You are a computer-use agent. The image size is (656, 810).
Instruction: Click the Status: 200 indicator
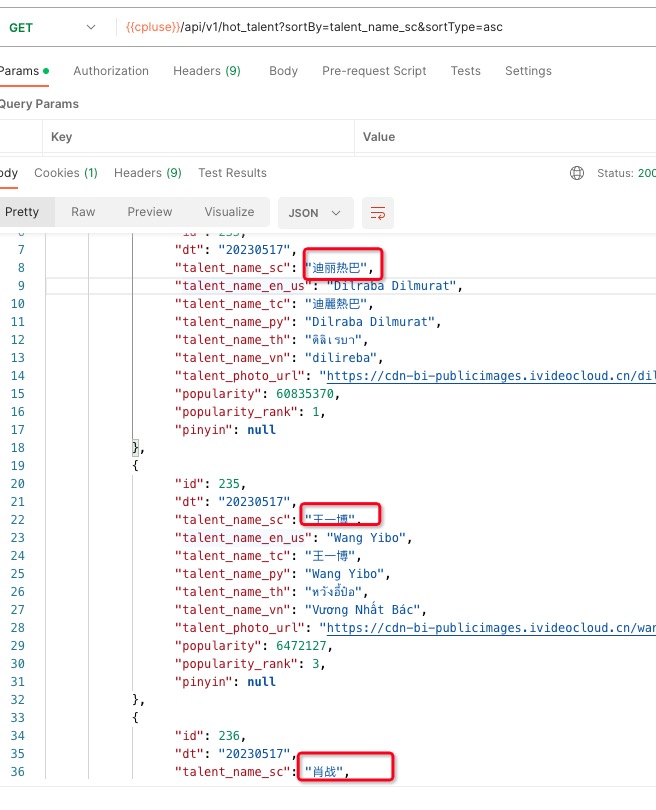pos(626,173)
